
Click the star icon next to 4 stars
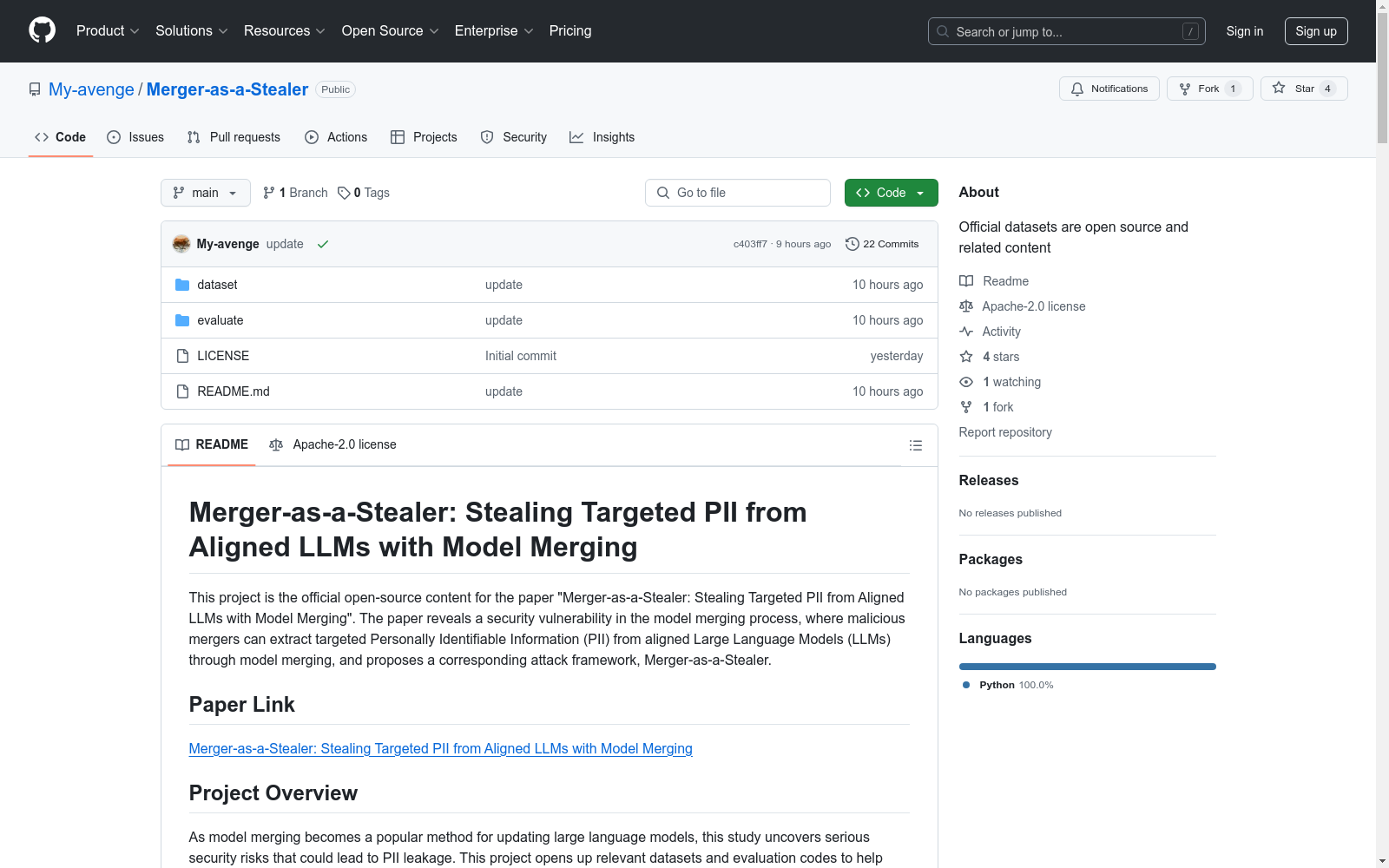[966, 357]
